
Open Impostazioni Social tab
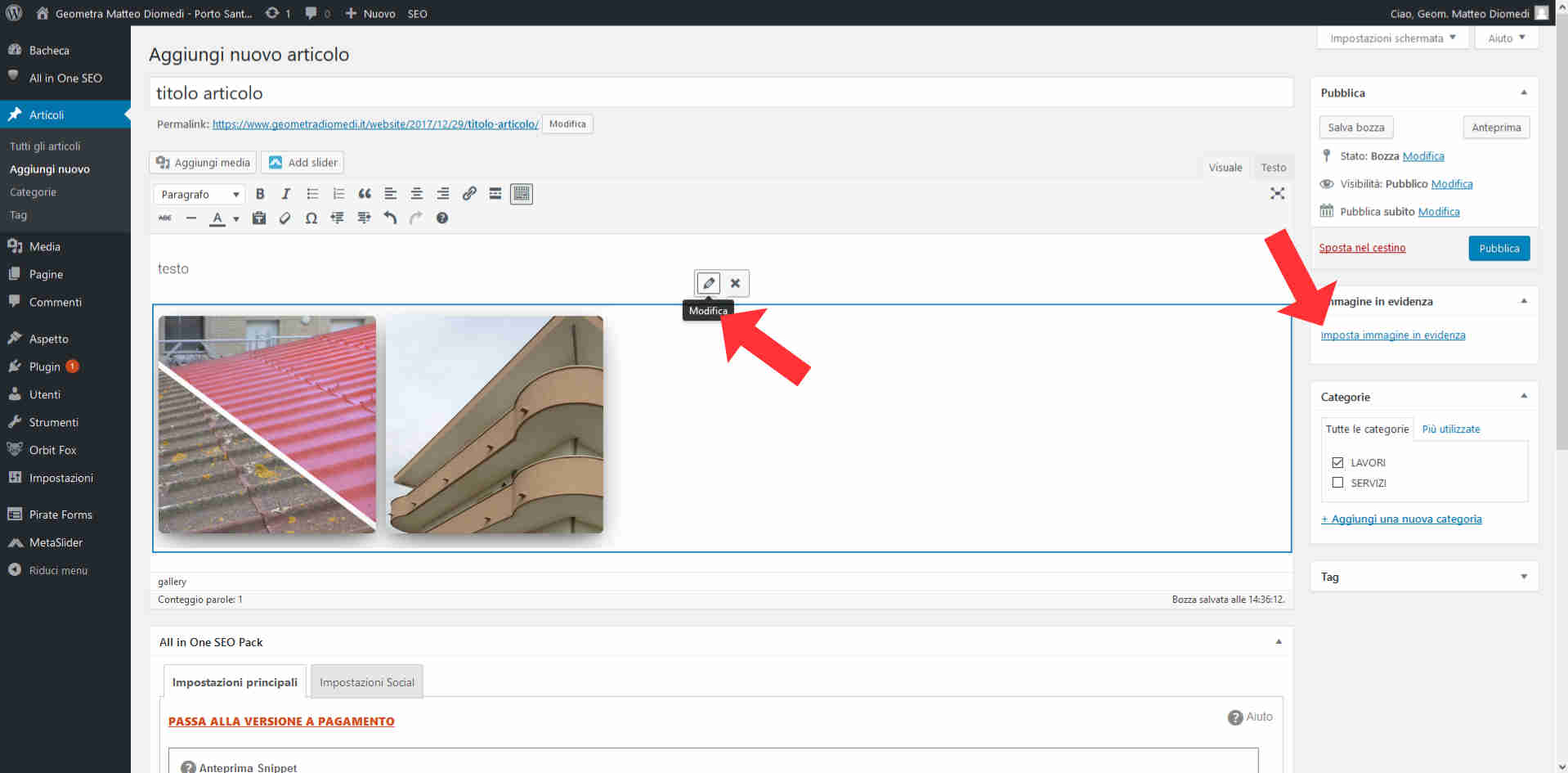367,681
